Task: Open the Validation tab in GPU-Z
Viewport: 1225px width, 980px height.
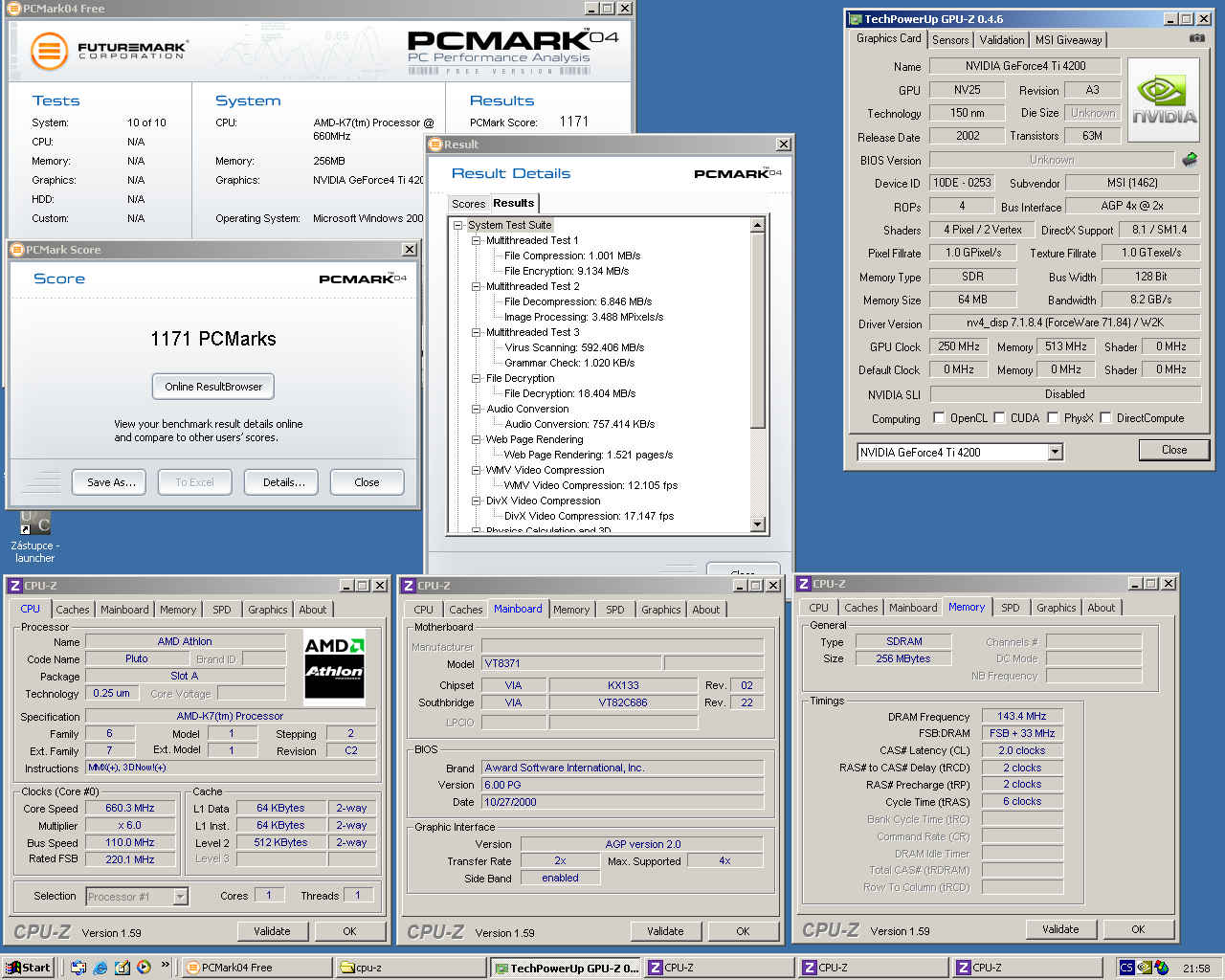Action: coord(1002,40)
